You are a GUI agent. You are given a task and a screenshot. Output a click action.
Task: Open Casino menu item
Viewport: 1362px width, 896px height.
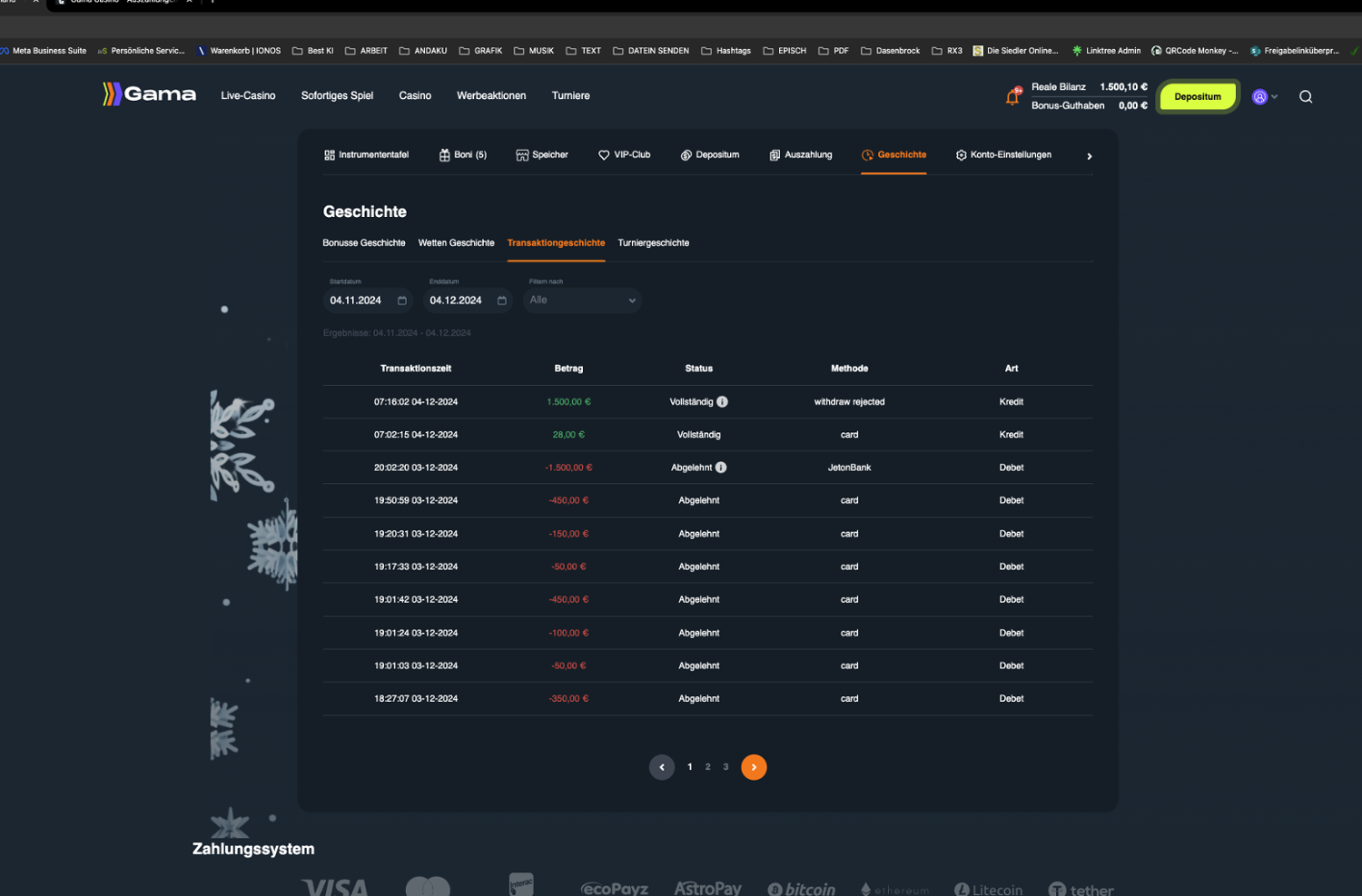tap(415, 95)
